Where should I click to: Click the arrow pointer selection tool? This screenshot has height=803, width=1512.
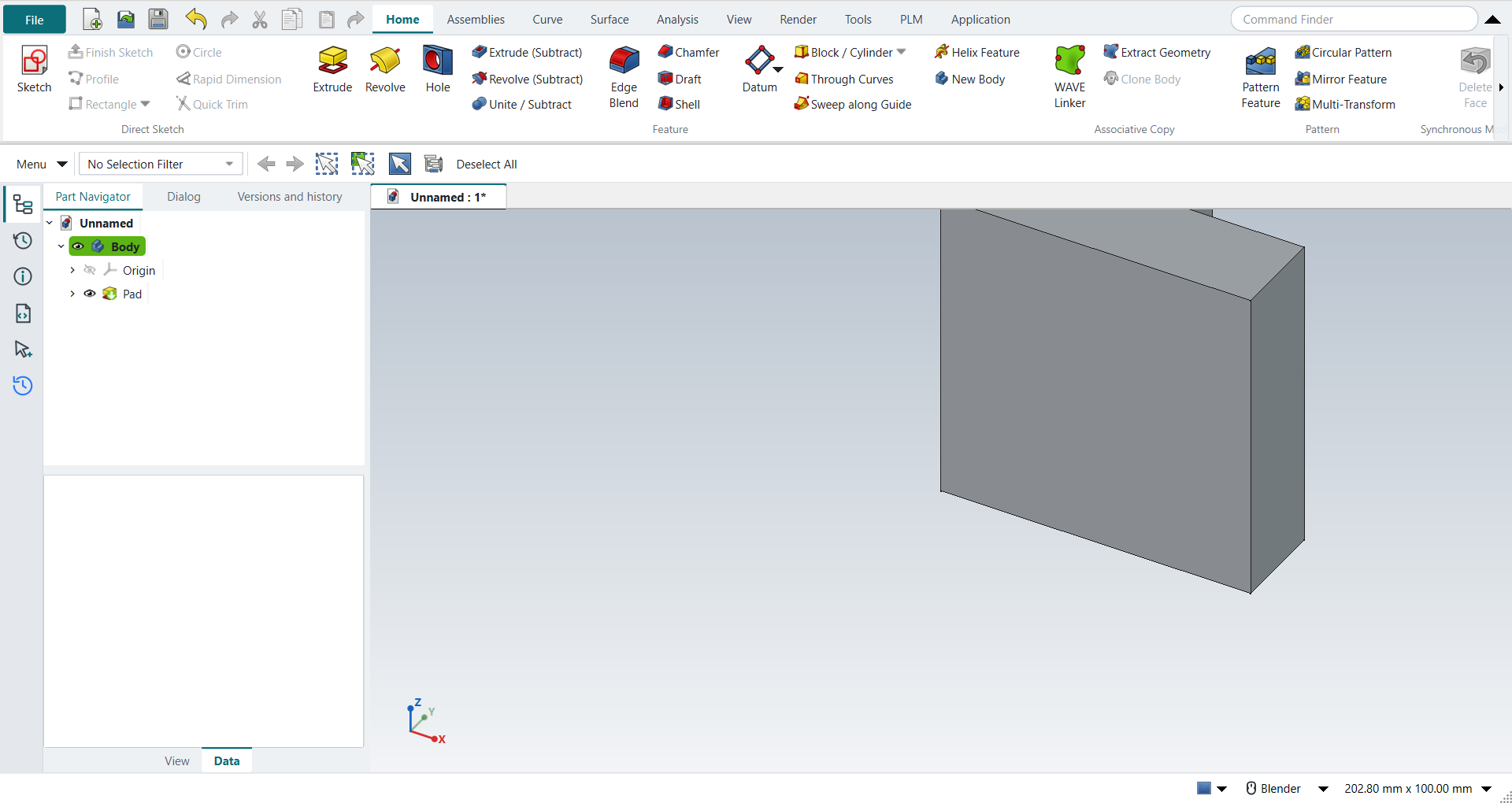(x=399, y=164)
